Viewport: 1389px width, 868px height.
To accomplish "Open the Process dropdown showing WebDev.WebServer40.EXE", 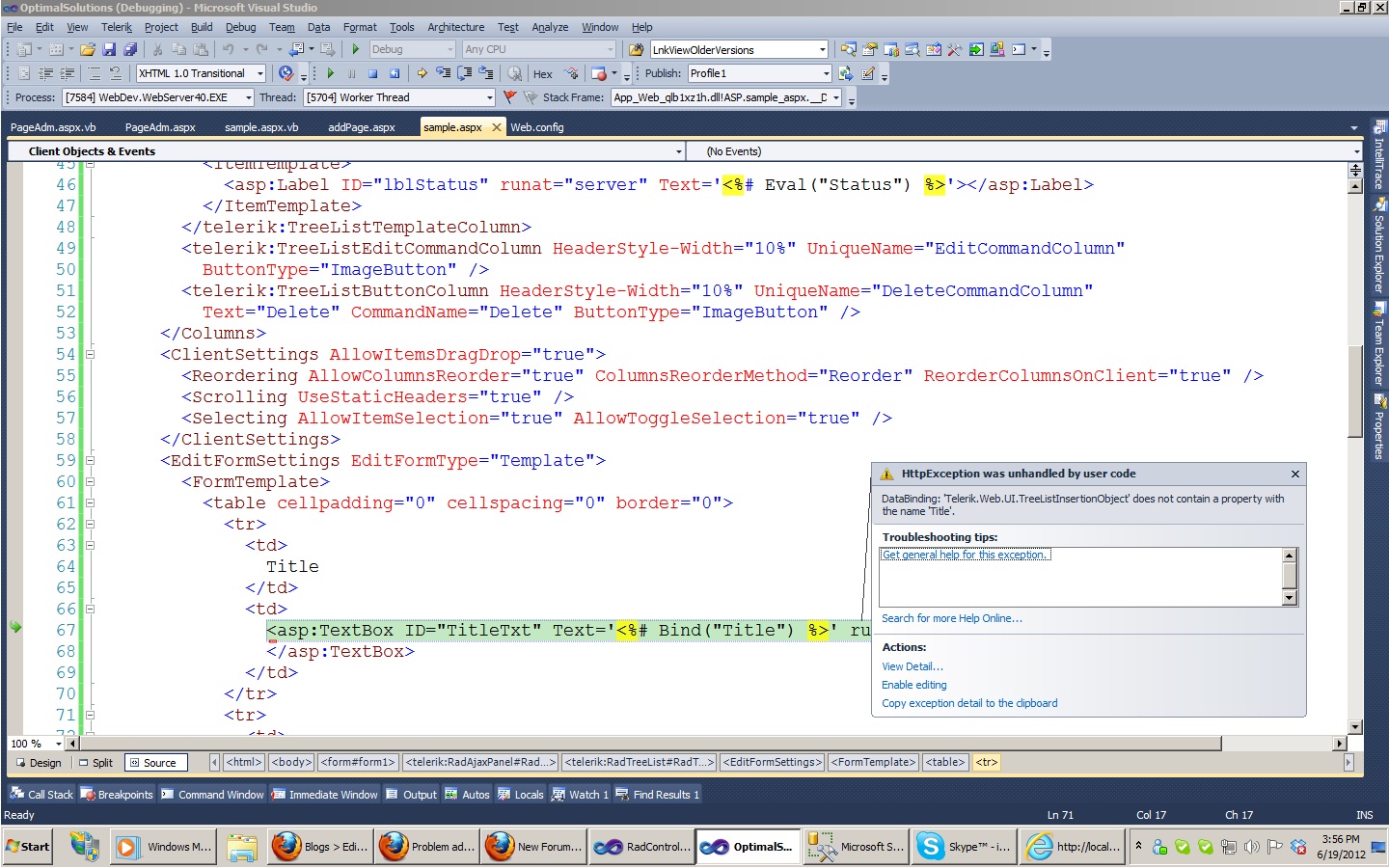I will click(158, 97).
